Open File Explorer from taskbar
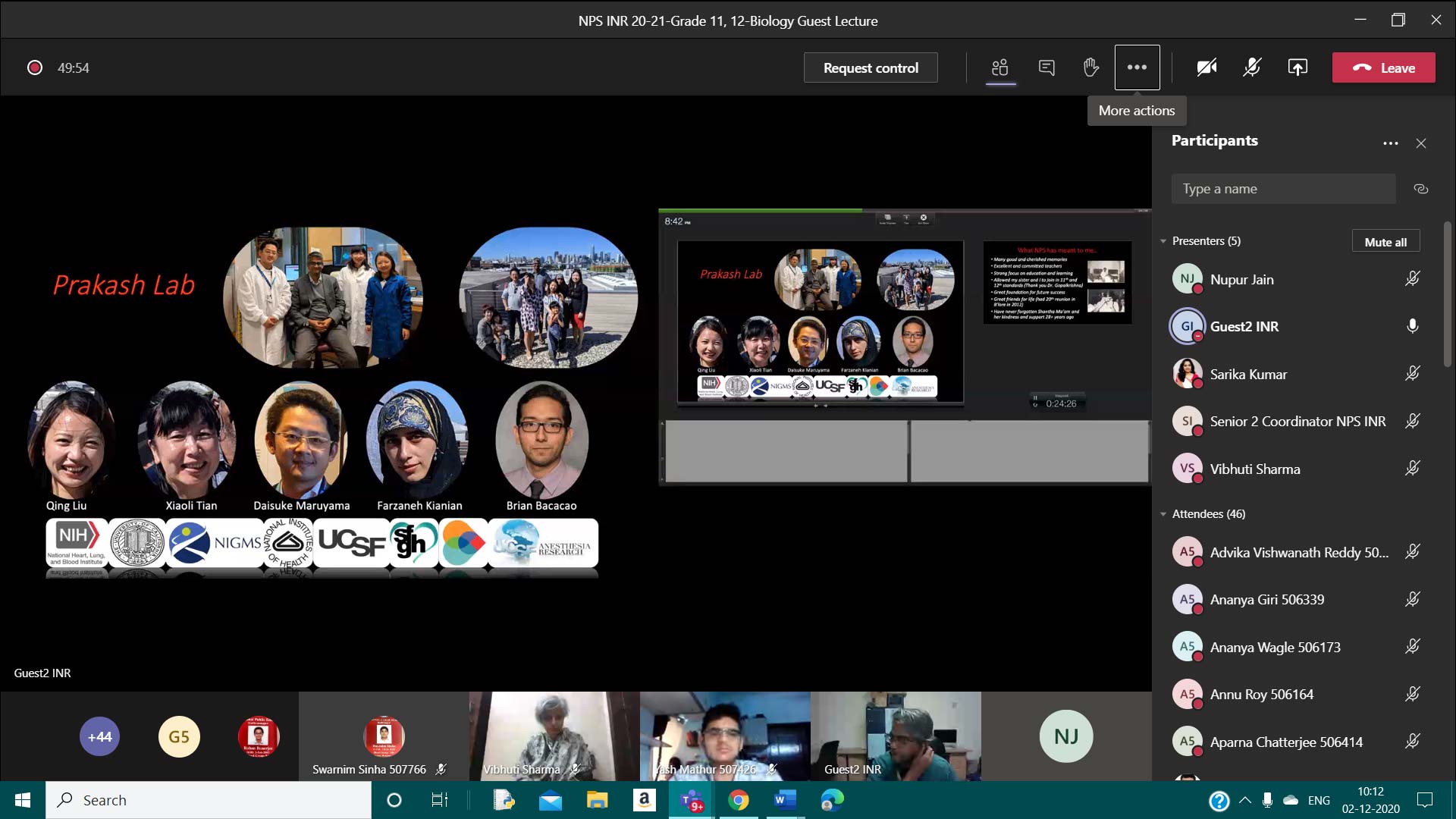The height and width of the screenshot is (819, 1456). pos(598,800)
